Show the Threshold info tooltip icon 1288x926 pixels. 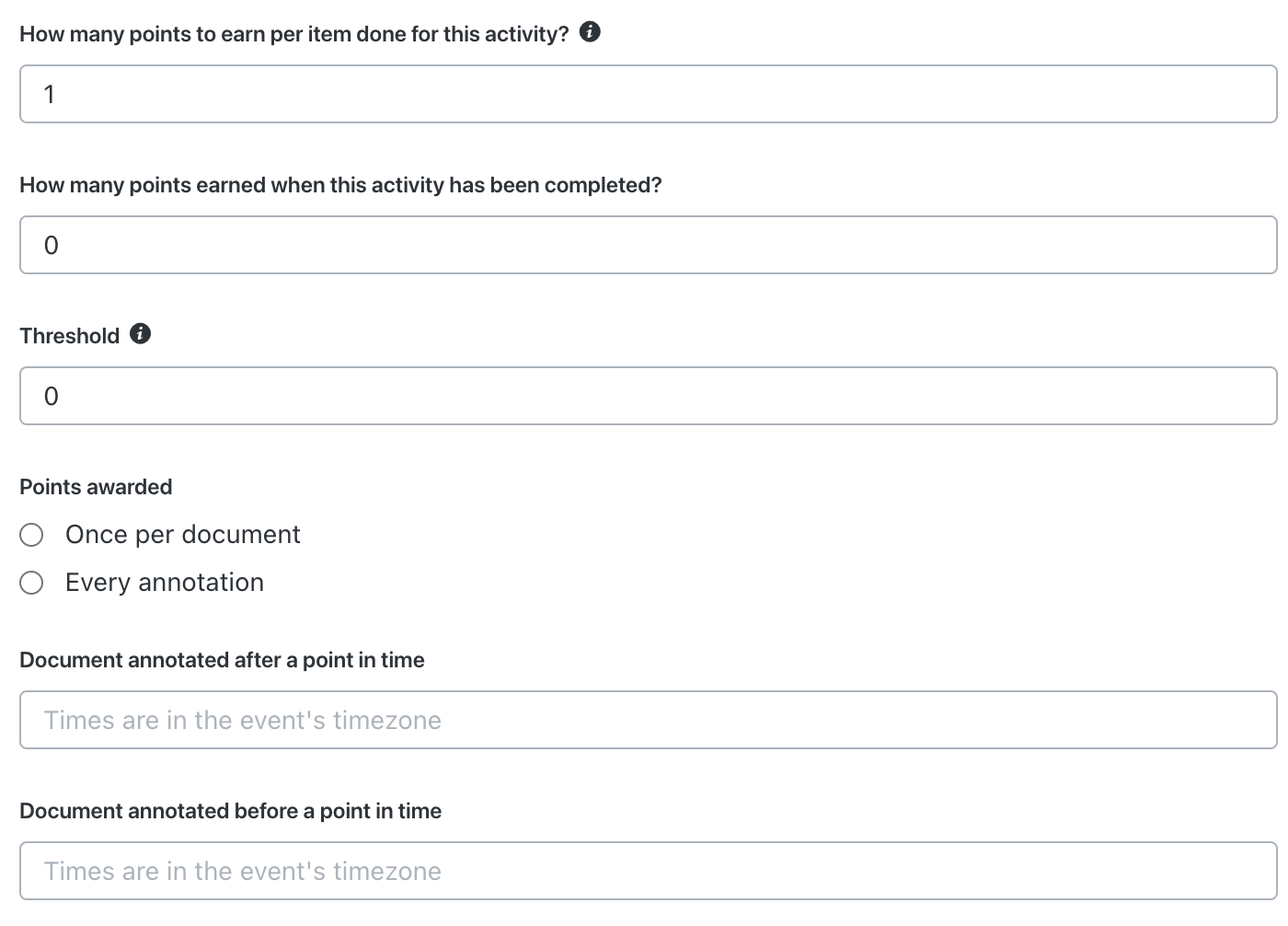[x=140, y=334]
